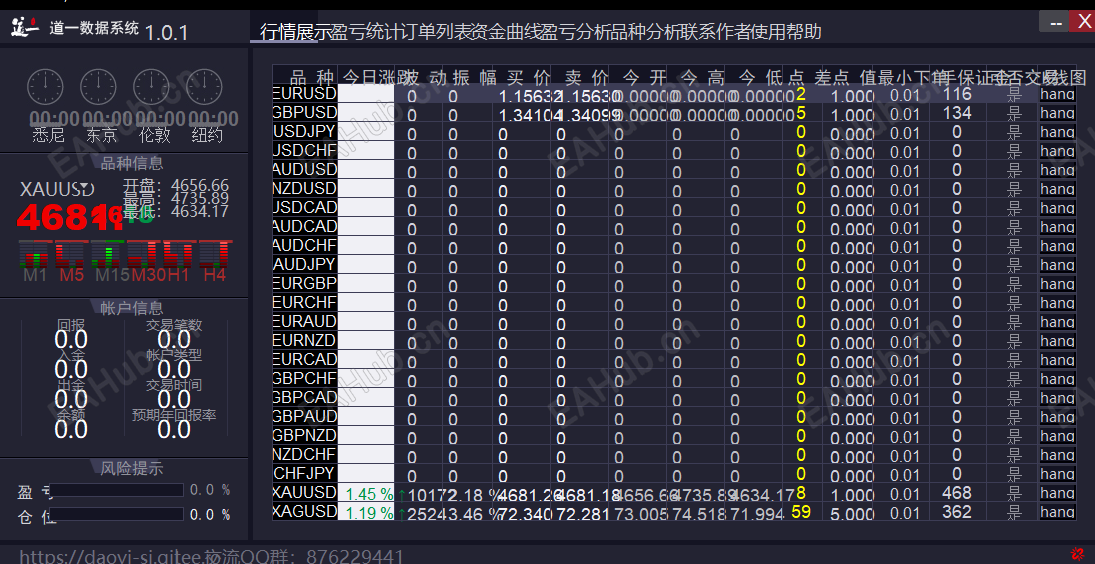
Task: Click the 品种 column header
Action: tap(305, 76)
